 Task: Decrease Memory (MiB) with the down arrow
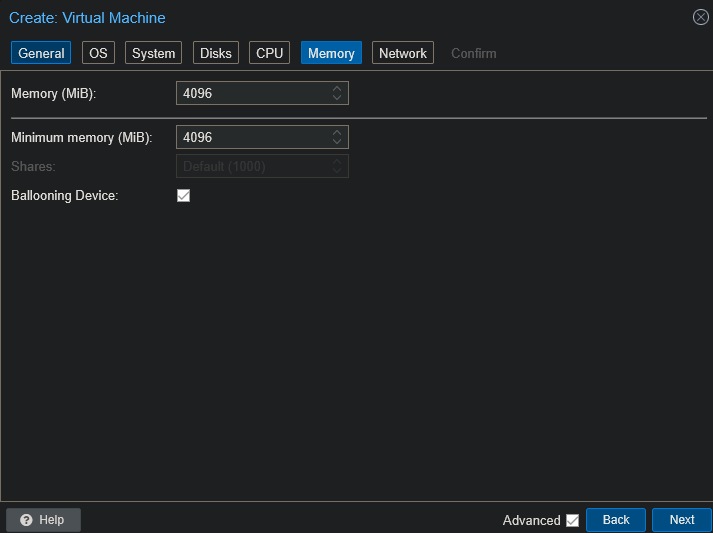(x=338, y=99)
